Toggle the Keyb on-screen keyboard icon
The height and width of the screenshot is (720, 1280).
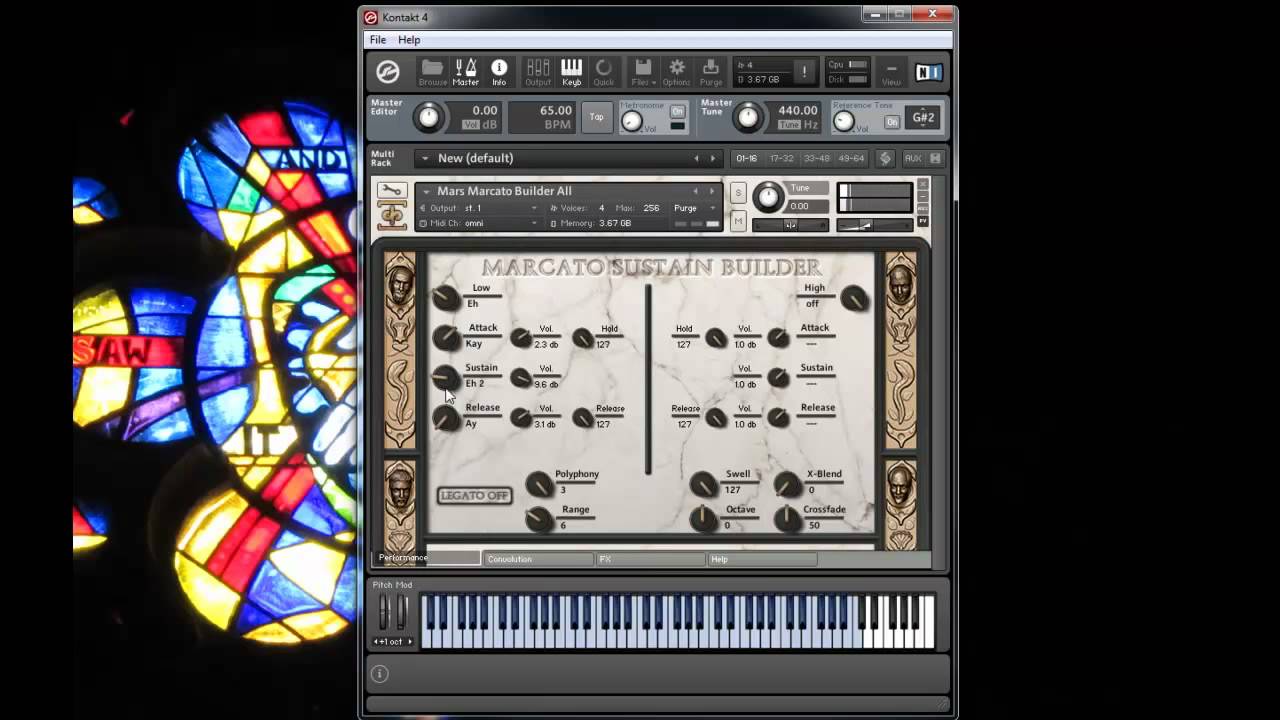(x=571, y=71)
